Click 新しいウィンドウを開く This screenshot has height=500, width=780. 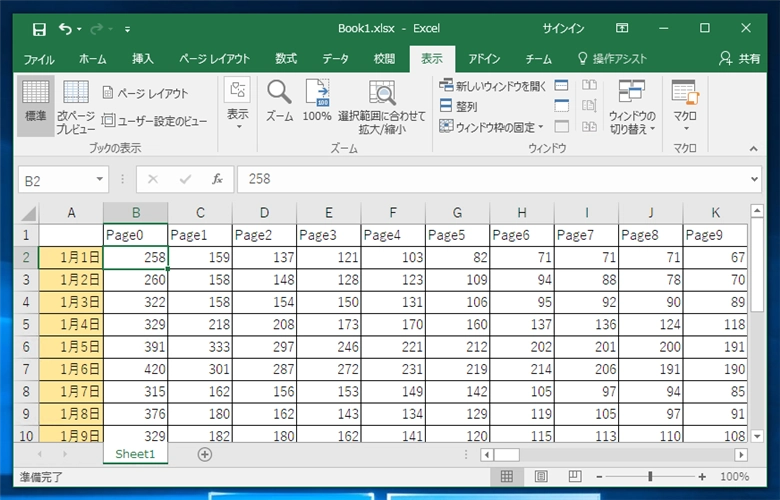492,86
